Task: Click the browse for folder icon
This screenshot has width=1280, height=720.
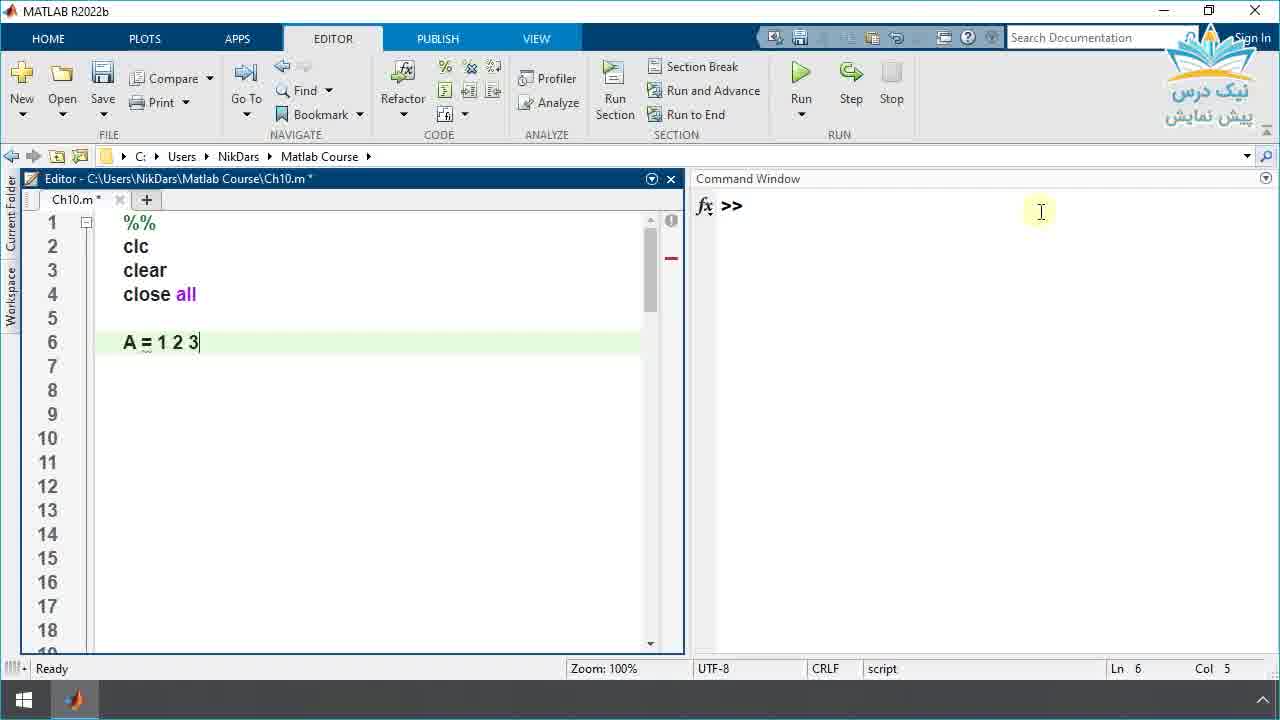Action: point(79,156)
